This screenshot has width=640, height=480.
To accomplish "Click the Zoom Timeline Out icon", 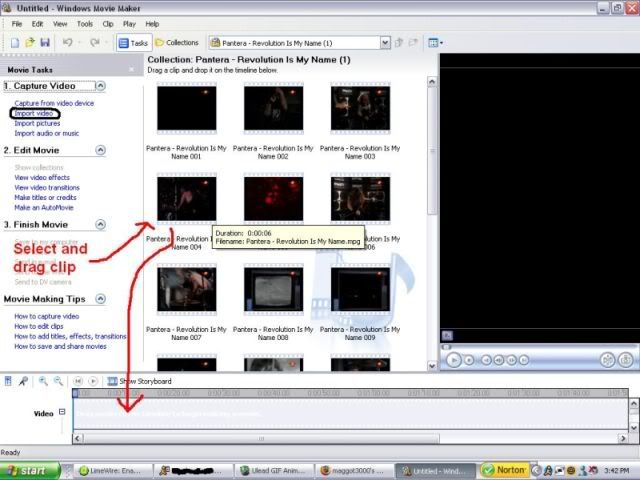I will [58, 381].
